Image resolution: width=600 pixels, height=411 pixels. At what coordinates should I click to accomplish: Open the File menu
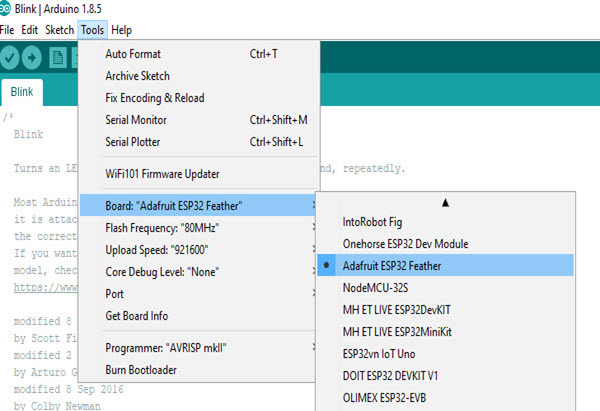pyautogui.click(x=8, y=30)
